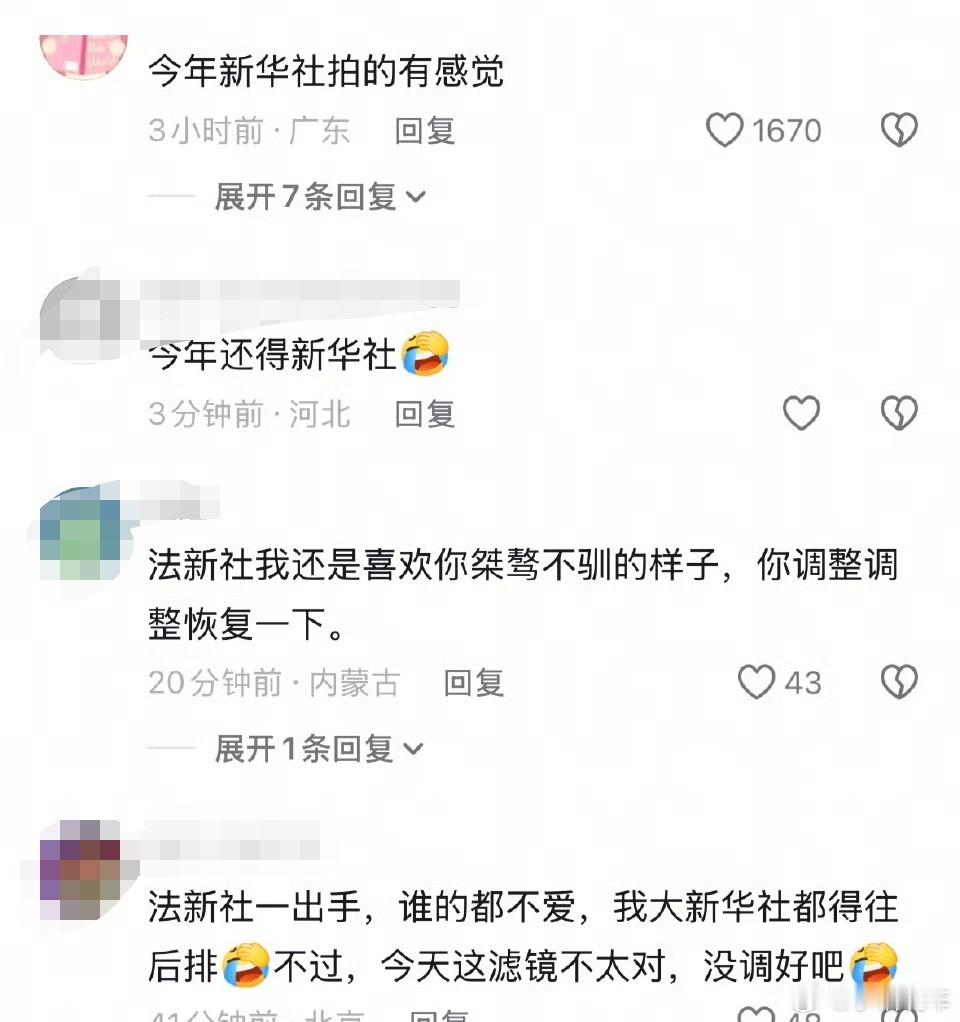This screenshot has height=1022, width=960.
Task: Dislike the 河北 comment via broken heart
Action: [x=899, y=413]
